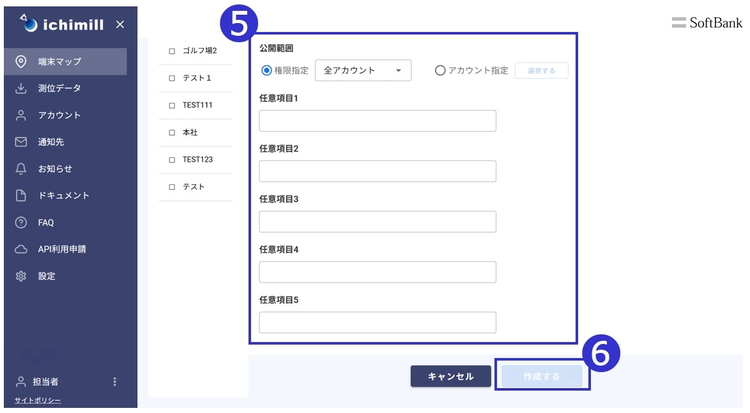Image resolution: width=750 pixels, height=413 pixels.
Task: Click the 作成する button
Action: click(541, 376)
